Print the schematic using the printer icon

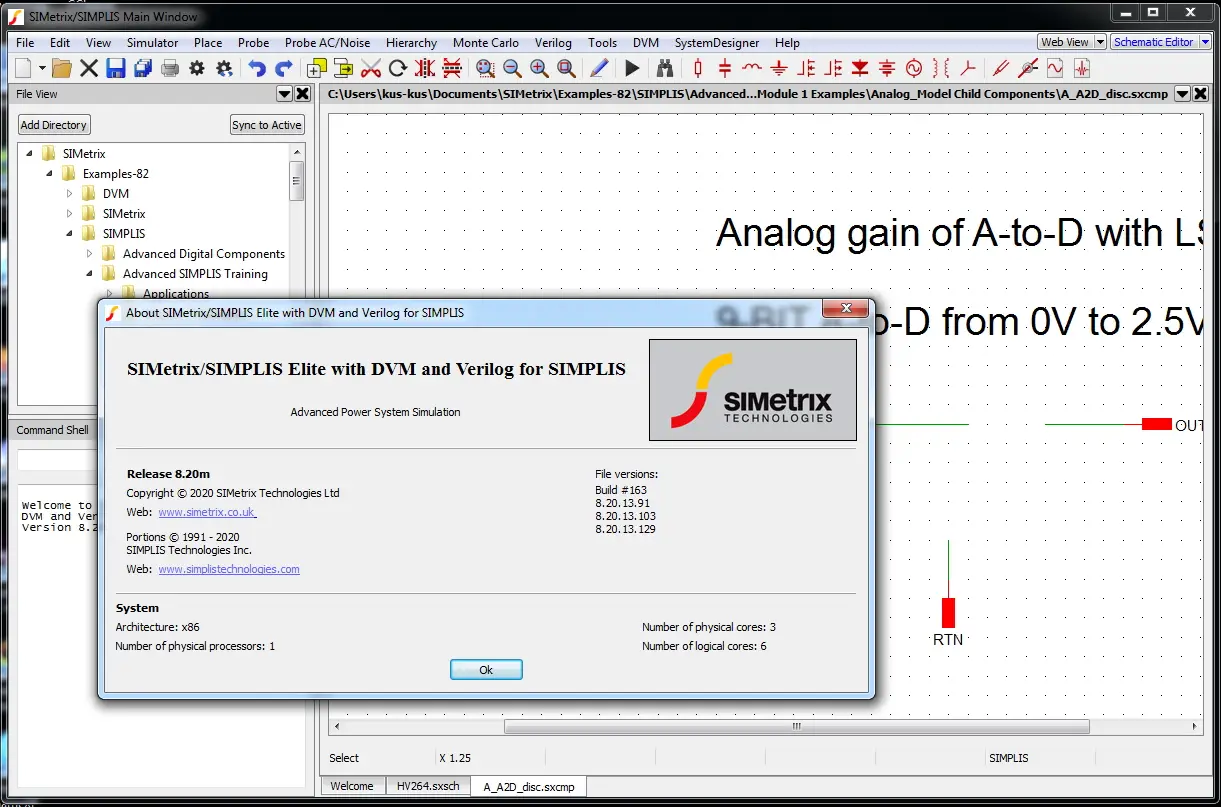pyautogui.click(x=170, y=68)
